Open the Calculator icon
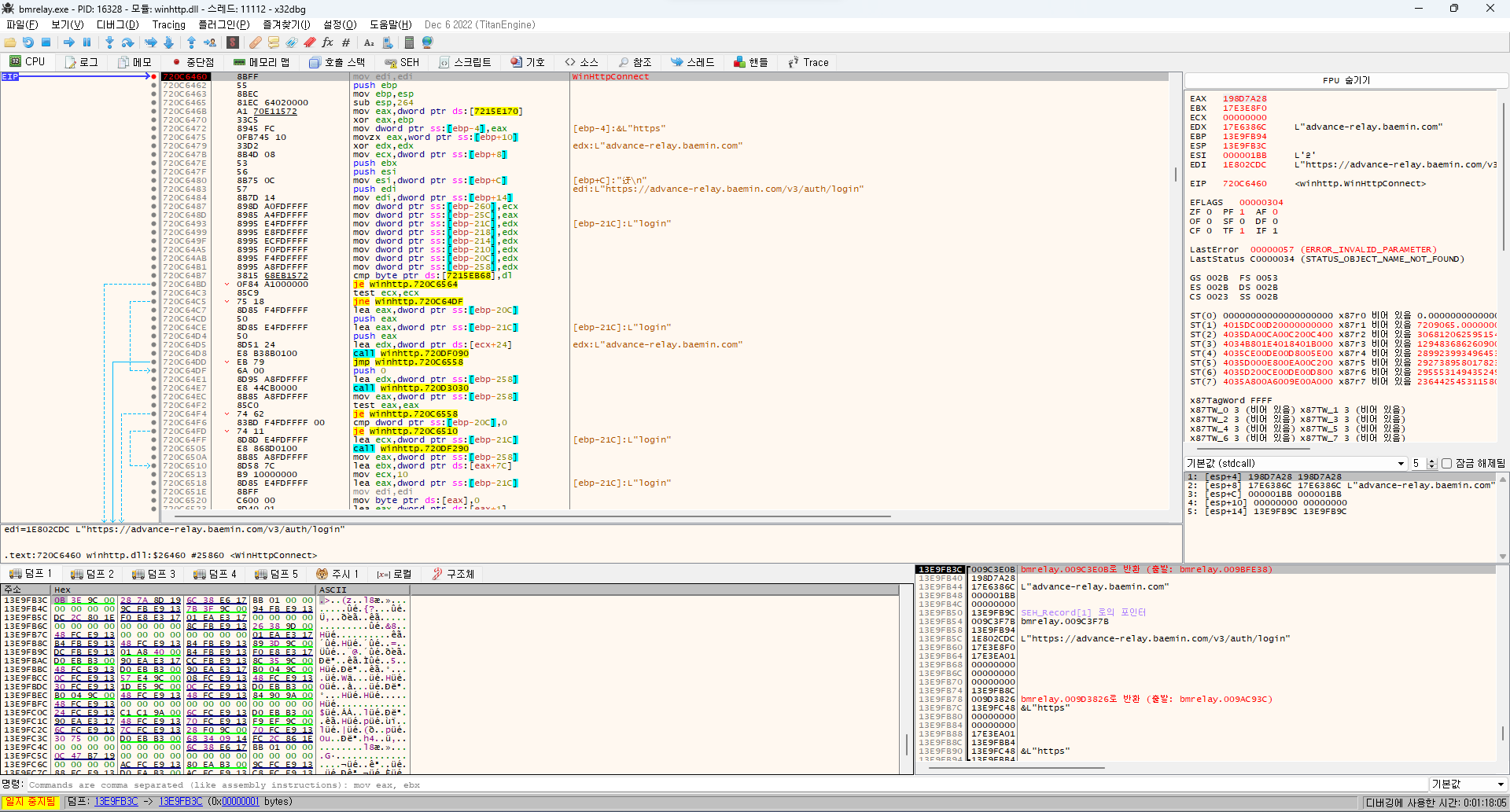The image size is (1510, 812). tap(409, 42)
